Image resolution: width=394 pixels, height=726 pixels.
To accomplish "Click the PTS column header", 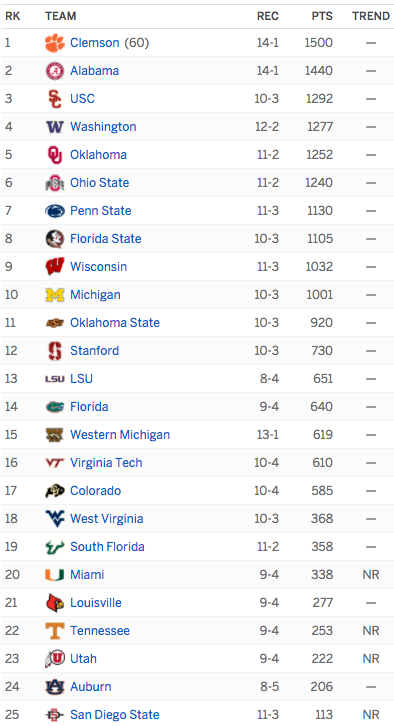I will 322,16.
